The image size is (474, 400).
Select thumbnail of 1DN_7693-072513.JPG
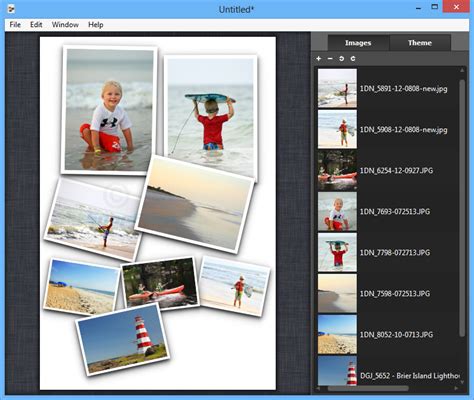(337, 211)
